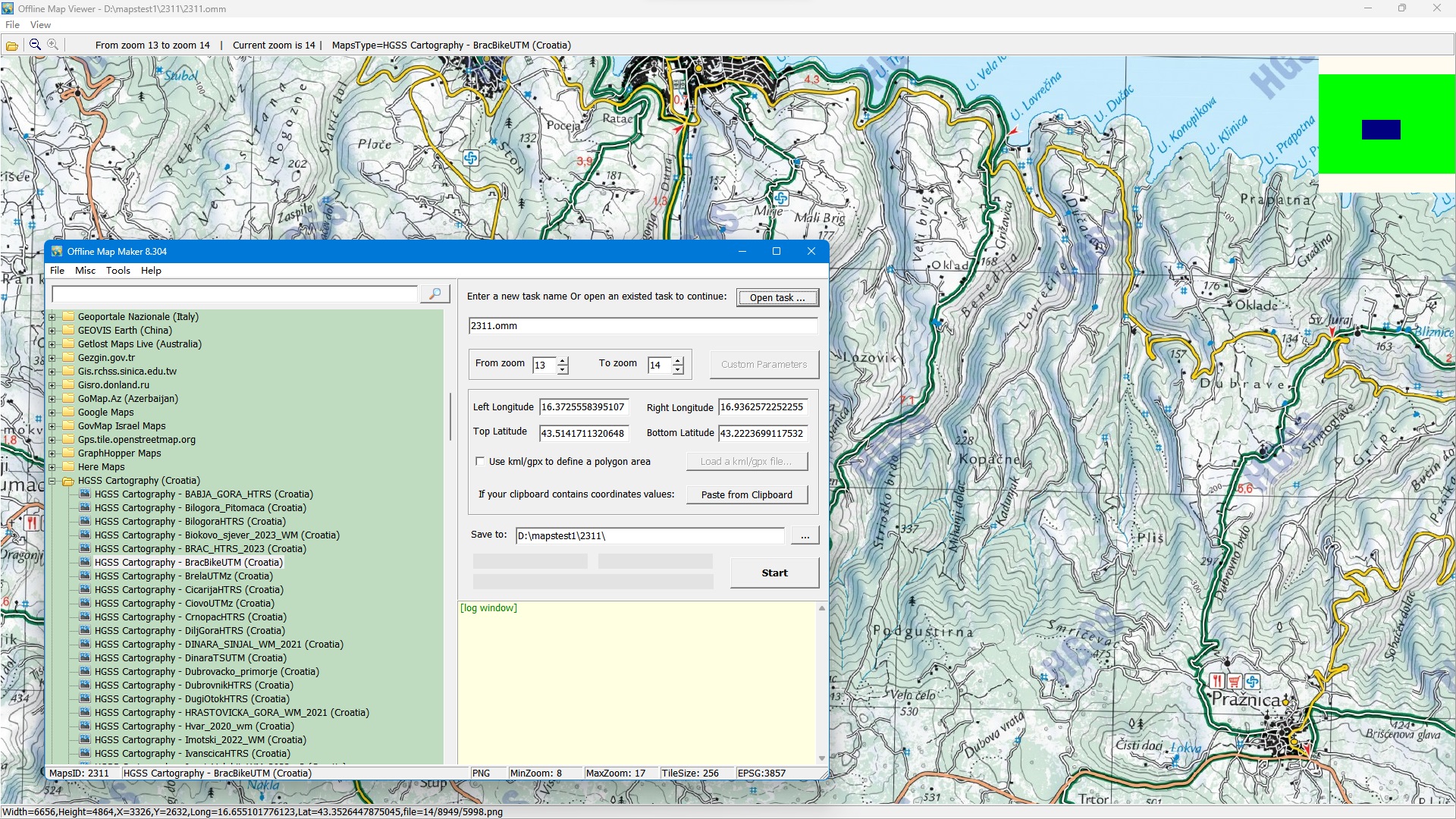This screenshot has height=819, width=1456.
Task: Click log window scroll down arrow
Action: pyautogui.click(x=821, y=758)
